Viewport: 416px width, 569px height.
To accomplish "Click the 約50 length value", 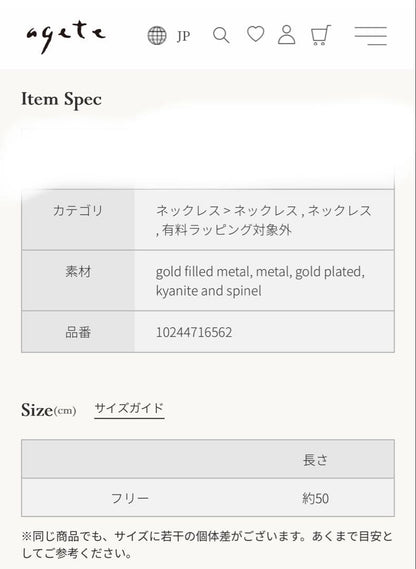I will (315, 498).
